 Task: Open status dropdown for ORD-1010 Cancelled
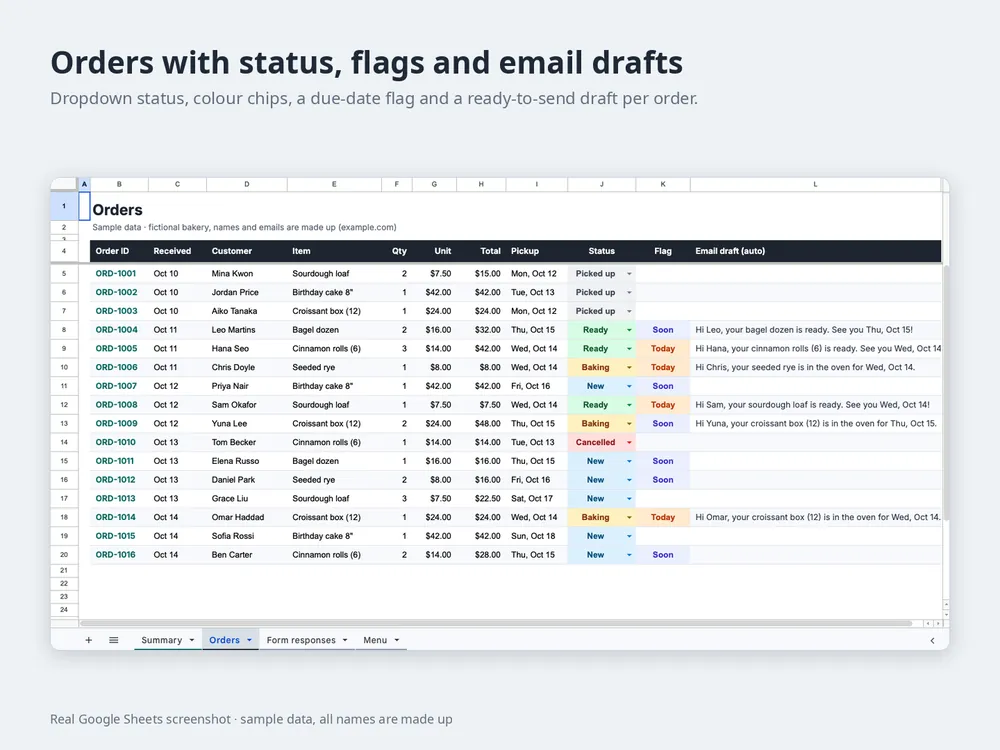point(629,442)
